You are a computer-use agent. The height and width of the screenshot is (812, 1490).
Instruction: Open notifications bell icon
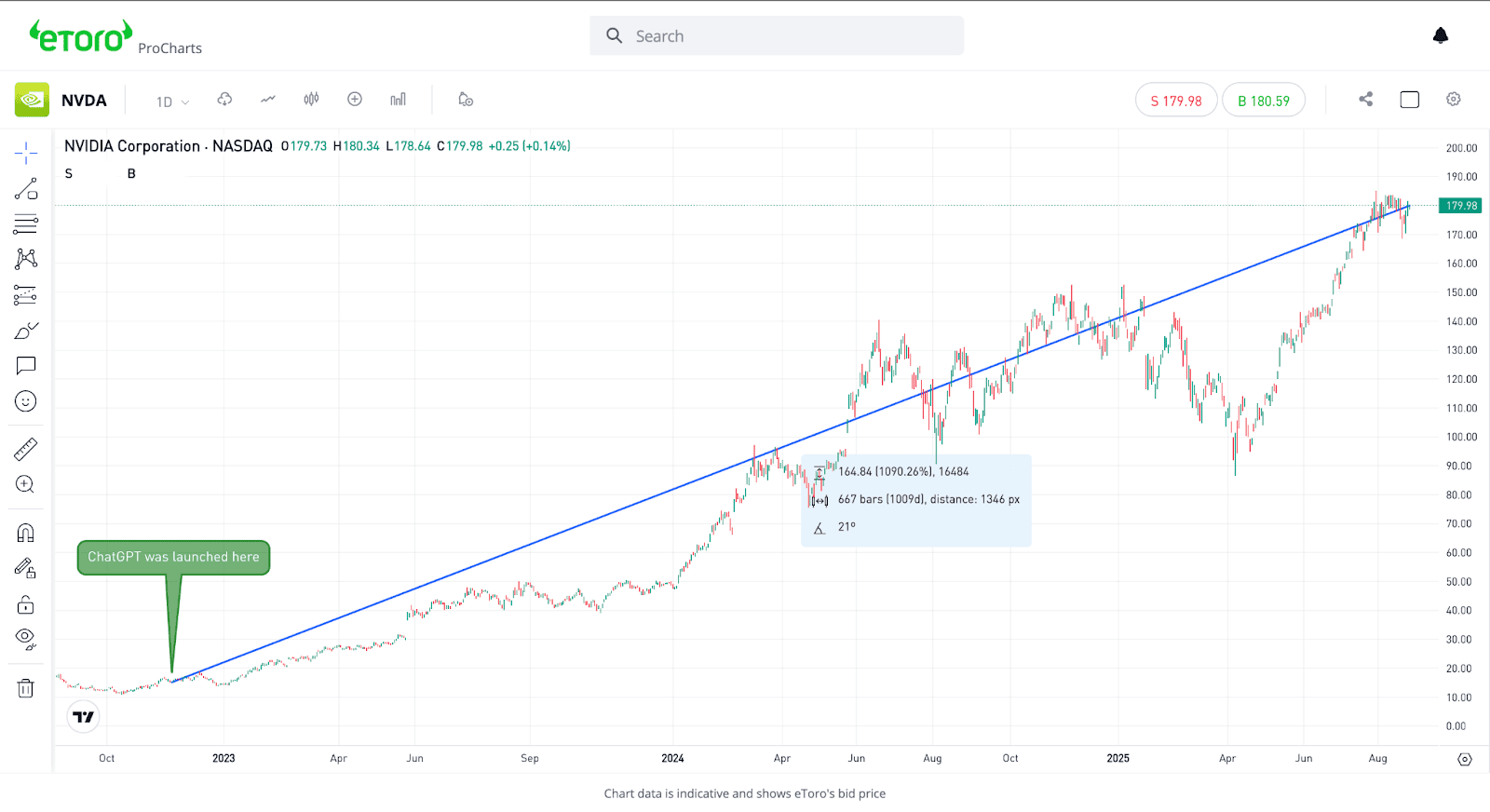click(1441, 35)
